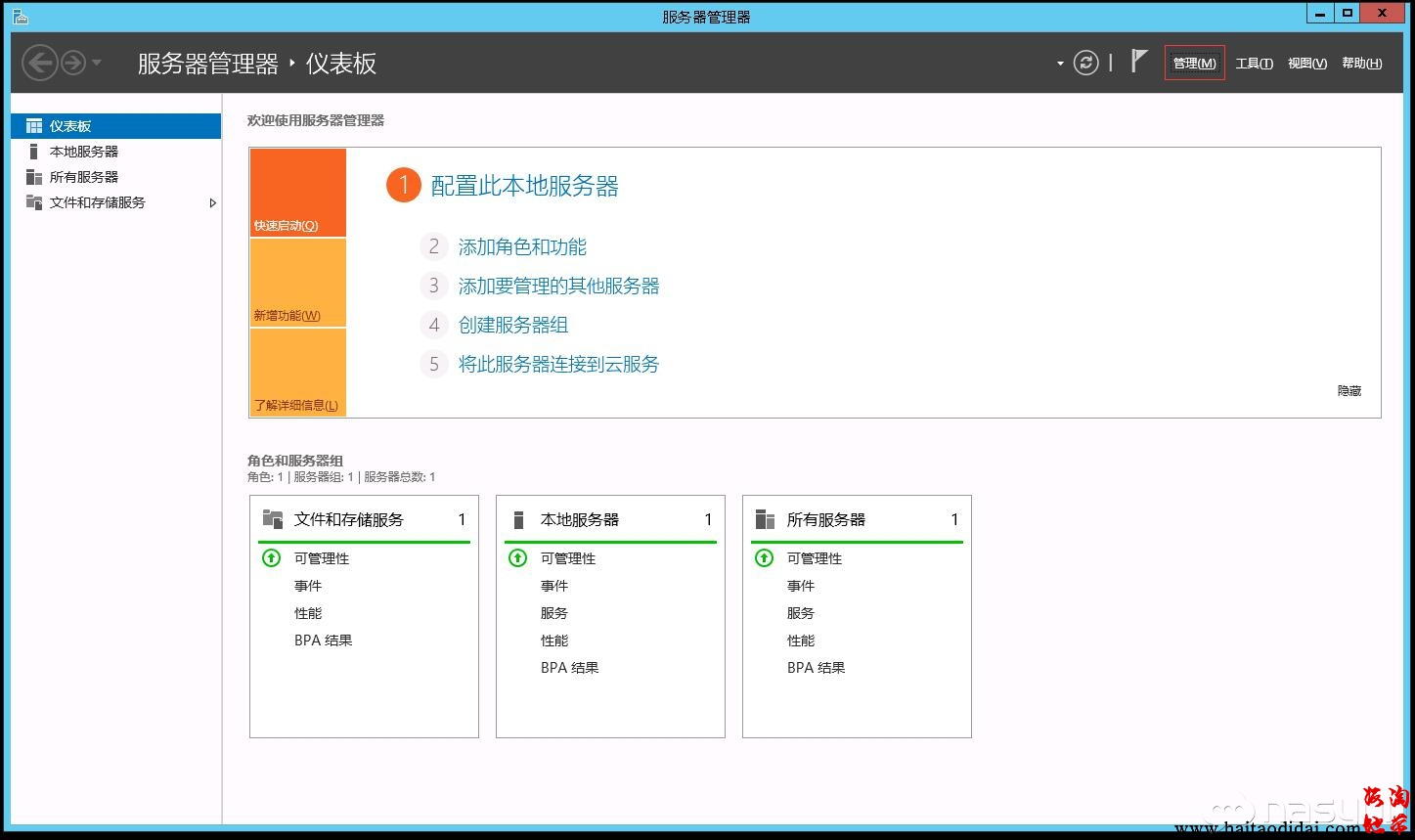Select the 本地服务器 sidebar item
Image resolution: width=1415 pixels, height=840 pixels.
click(84, 152)
